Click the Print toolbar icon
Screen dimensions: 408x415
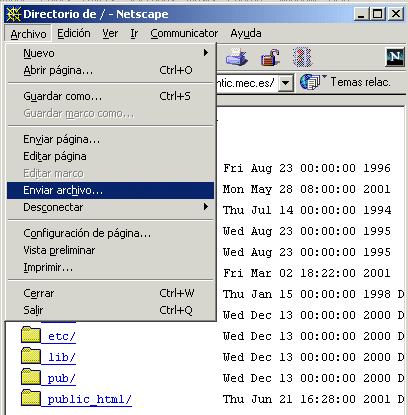(237, 57)
